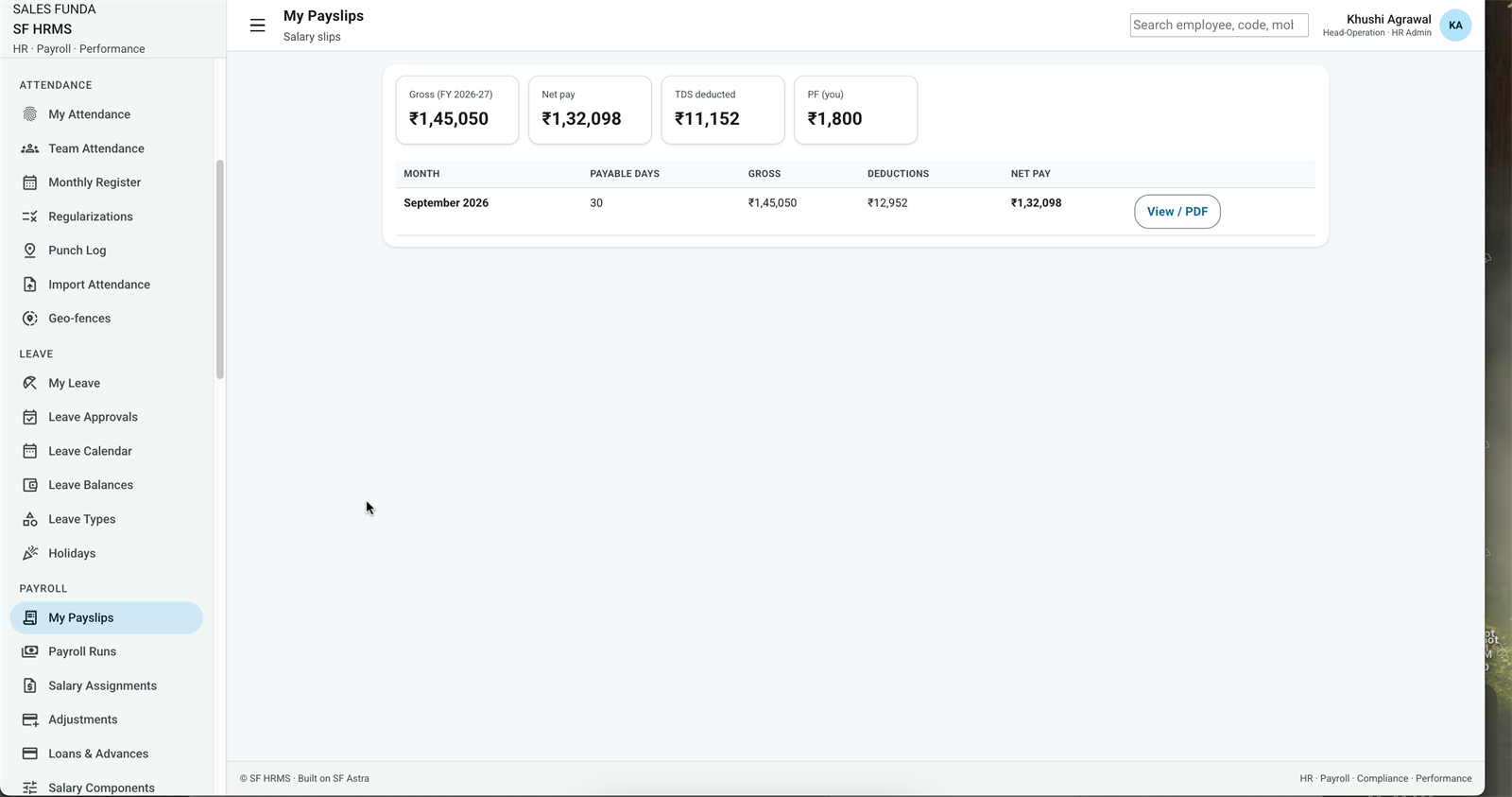Click the Monthly Register calendar icon

point(30,182)
